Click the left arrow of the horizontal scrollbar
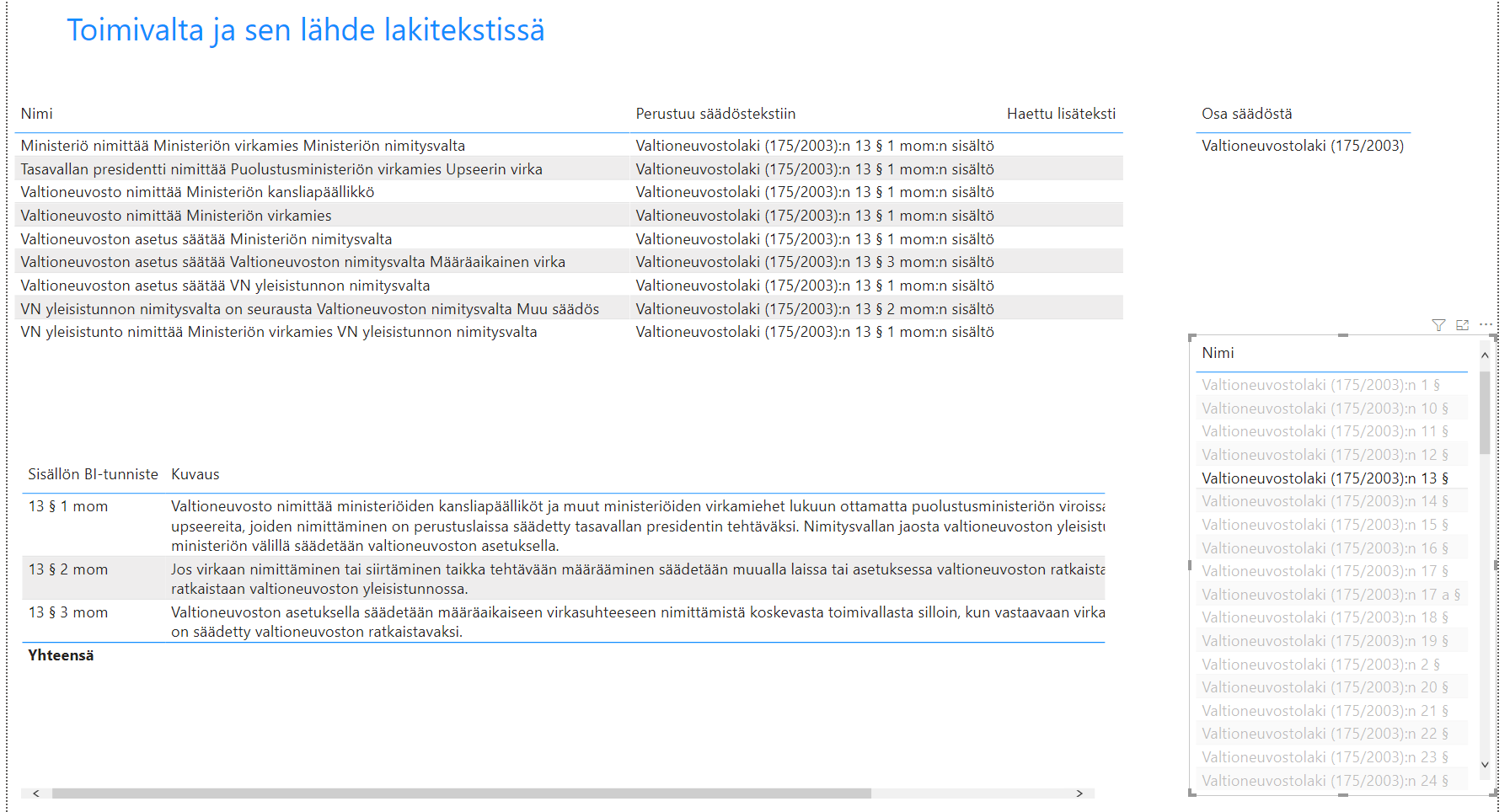 pyautogui.click(x=36, y=793)
